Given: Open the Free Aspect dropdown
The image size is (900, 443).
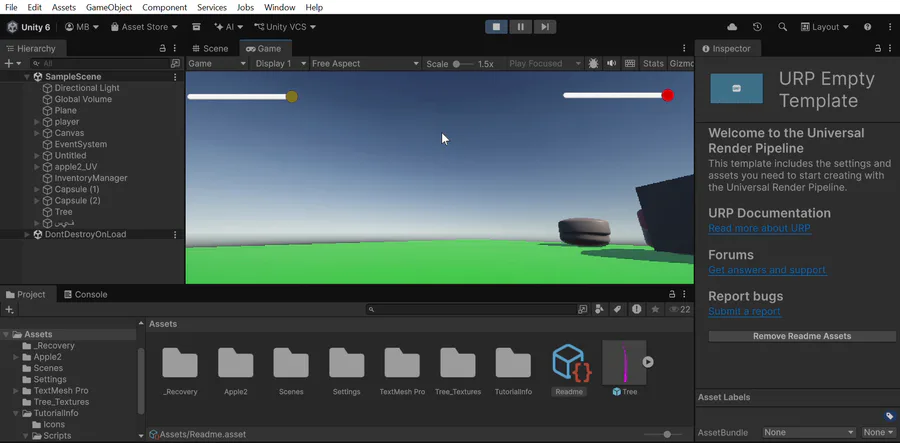Looking at the screenshot, I should [365, 64].
